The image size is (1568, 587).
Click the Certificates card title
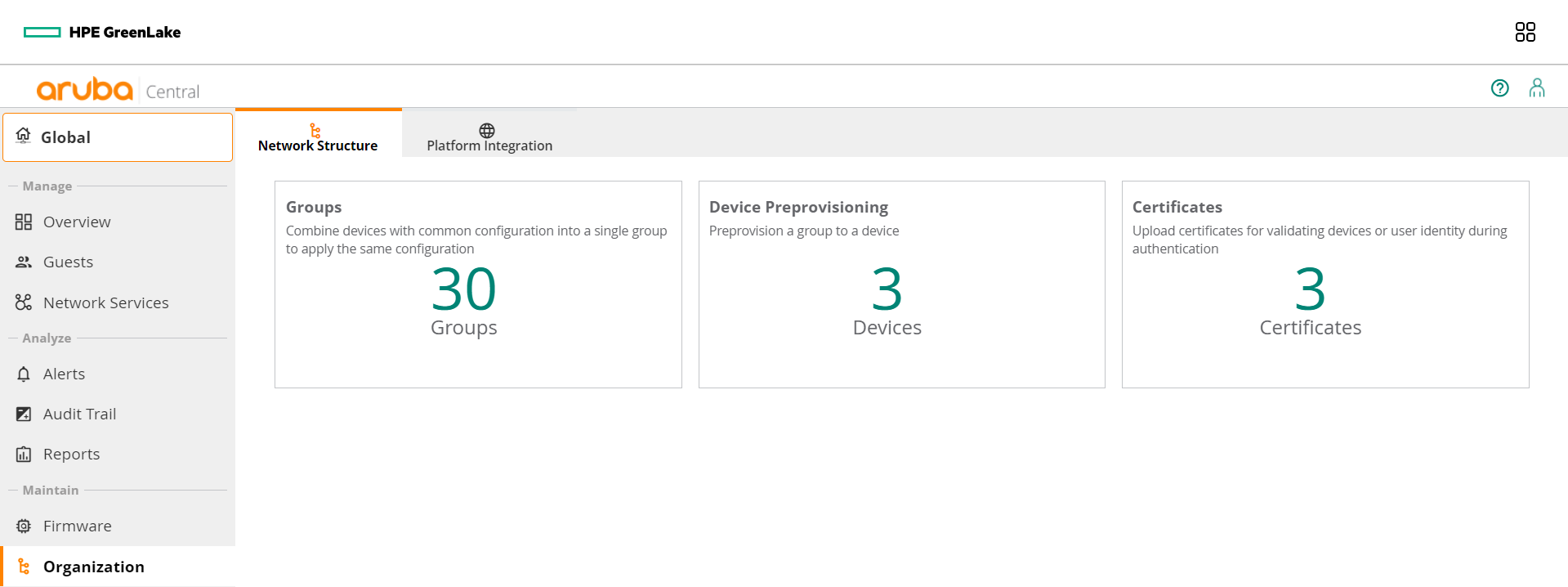coord(1177,207)
